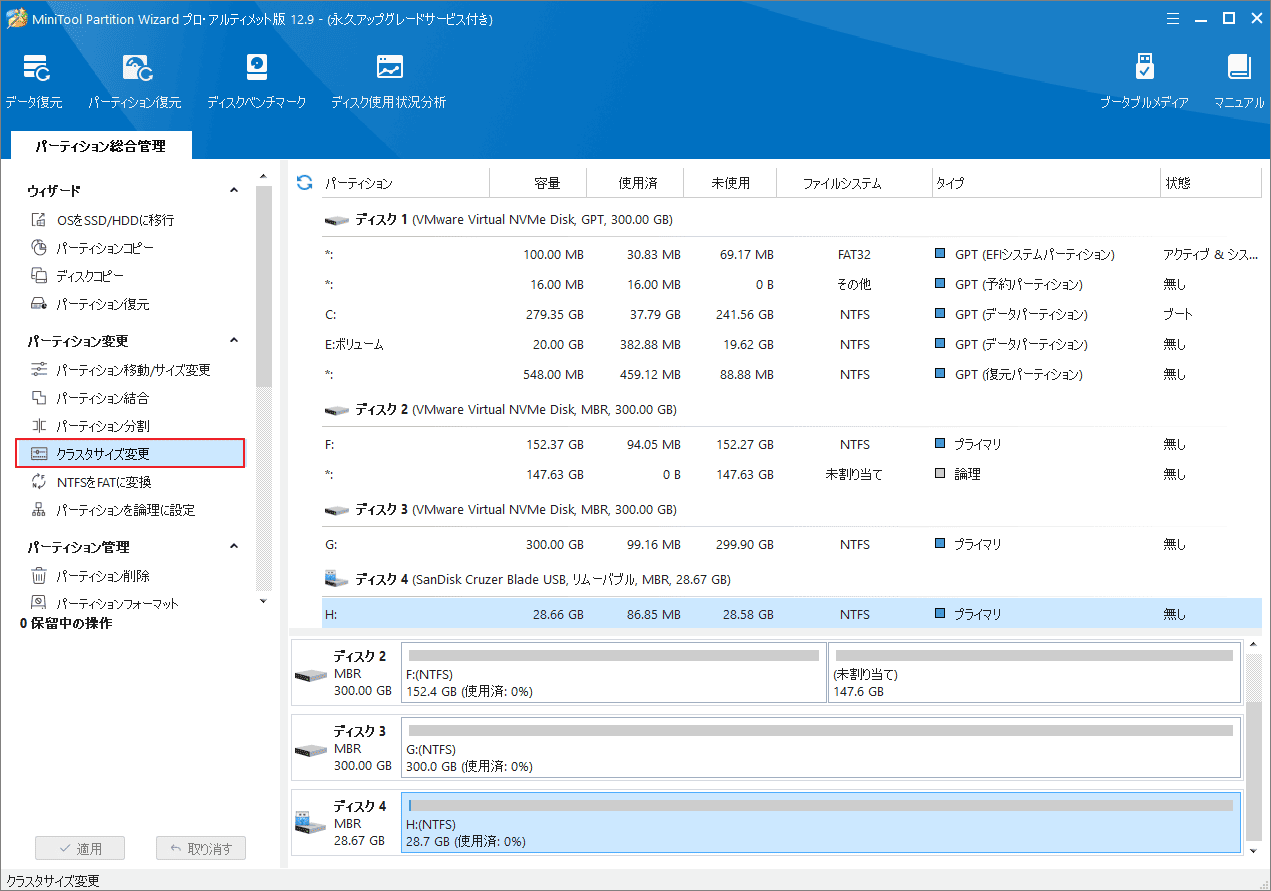Click the MiniTool app logo in title bar
The width and height of the screenshot is (1271, 891).
click(17, 18)
